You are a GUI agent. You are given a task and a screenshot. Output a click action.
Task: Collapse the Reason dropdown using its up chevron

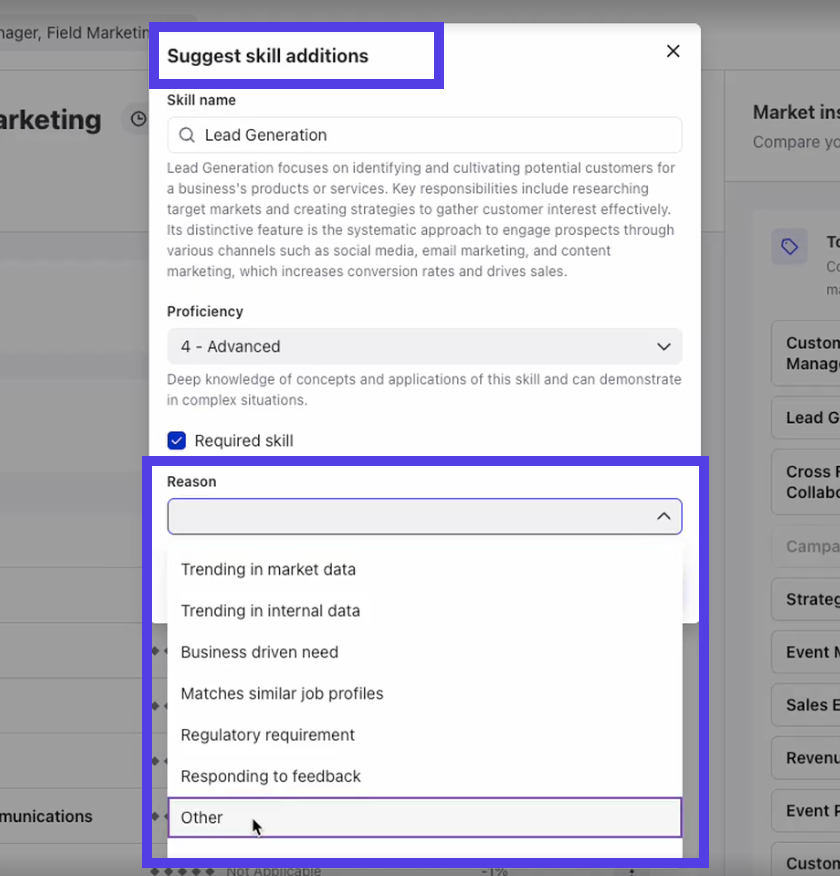663,516
